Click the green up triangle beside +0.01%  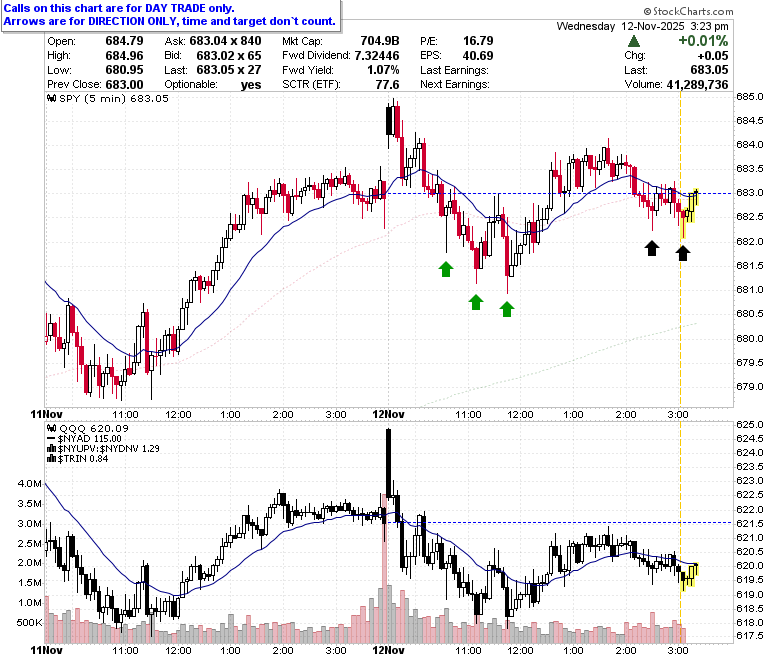pos(634,41)
